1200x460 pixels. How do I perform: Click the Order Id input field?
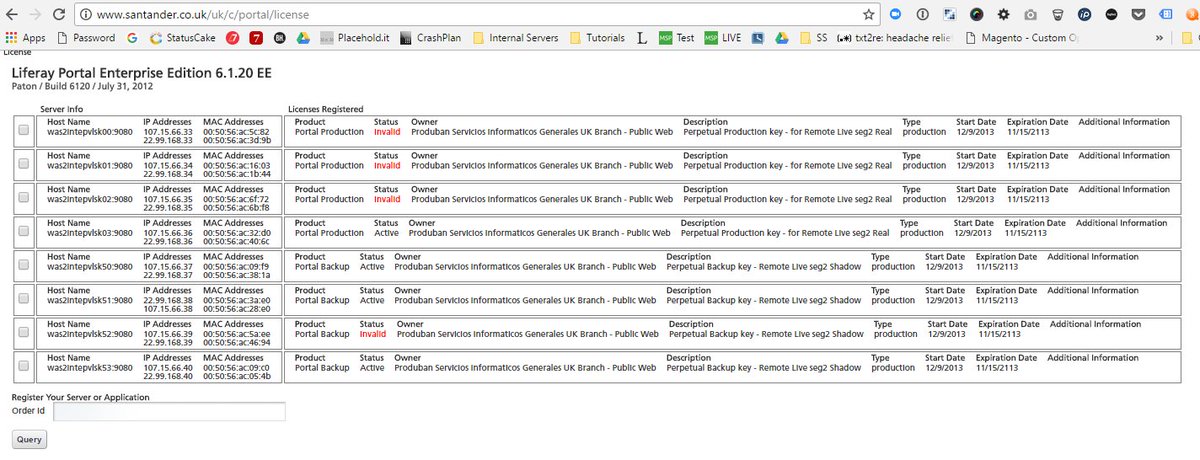click(170, 412)
